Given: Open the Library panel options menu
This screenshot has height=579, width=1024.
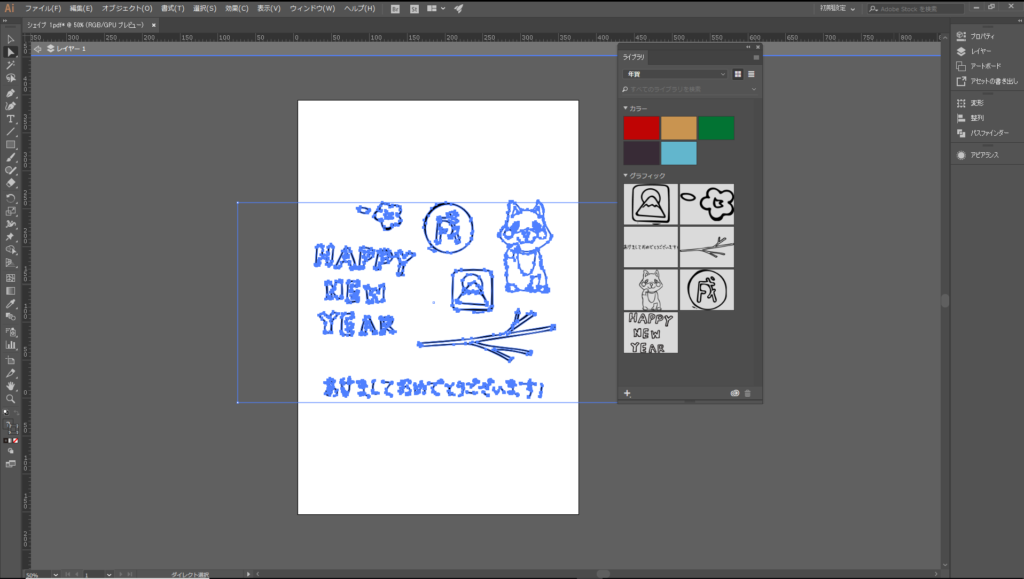Looking at the screenshot, I should [x=756, y=57].
